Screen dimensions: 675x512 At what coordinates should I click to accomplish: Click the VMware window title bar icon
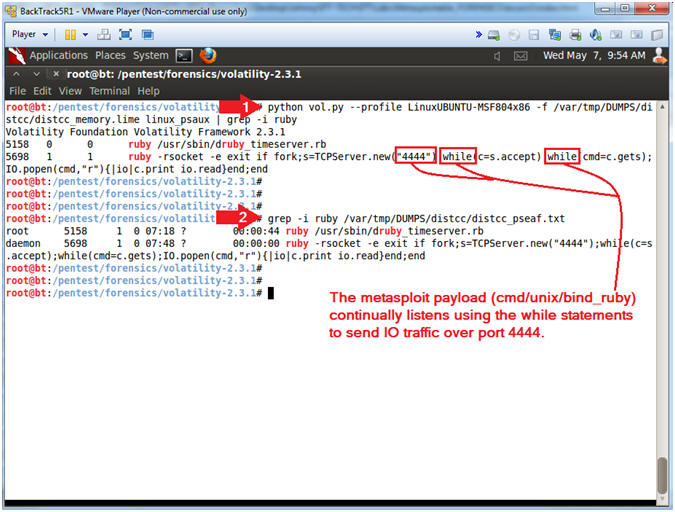[x=11, y=11]
